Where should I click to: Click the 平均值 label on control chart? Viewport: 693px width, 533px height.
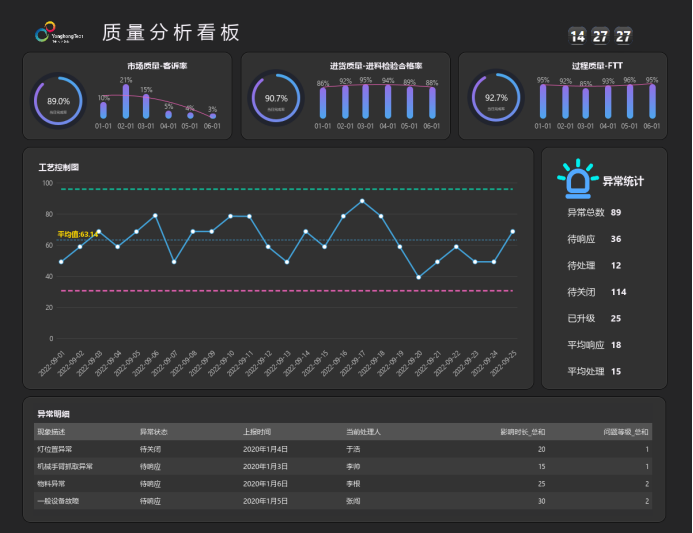coord(77,234)
